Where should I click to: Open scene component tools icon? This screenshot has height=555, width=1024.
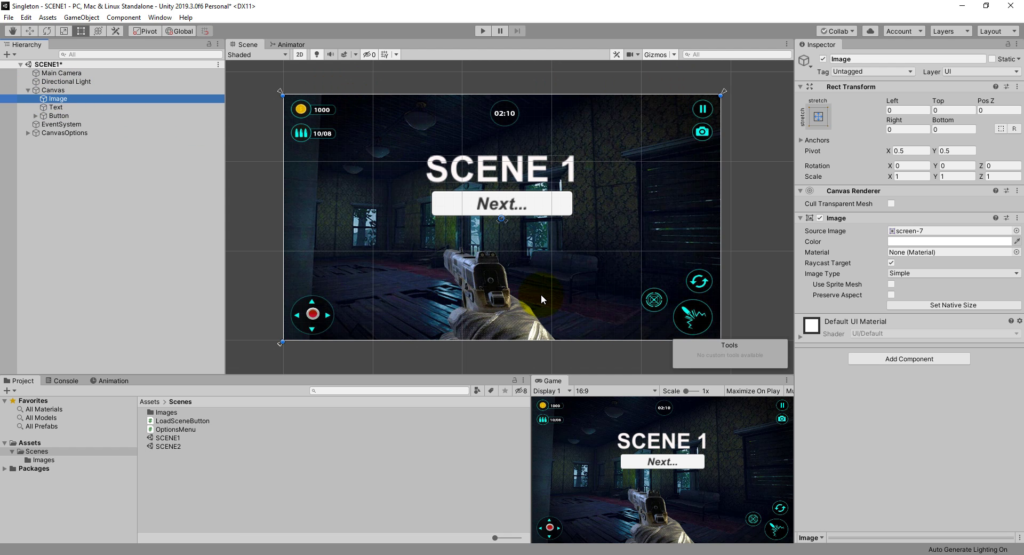pos(616,54)
